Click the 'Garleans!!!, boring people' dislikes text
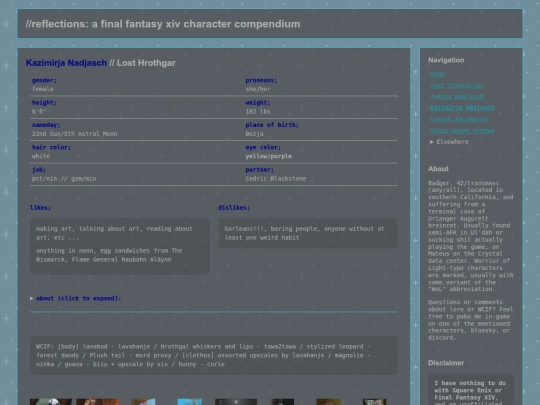 click(x=304, y=233)
